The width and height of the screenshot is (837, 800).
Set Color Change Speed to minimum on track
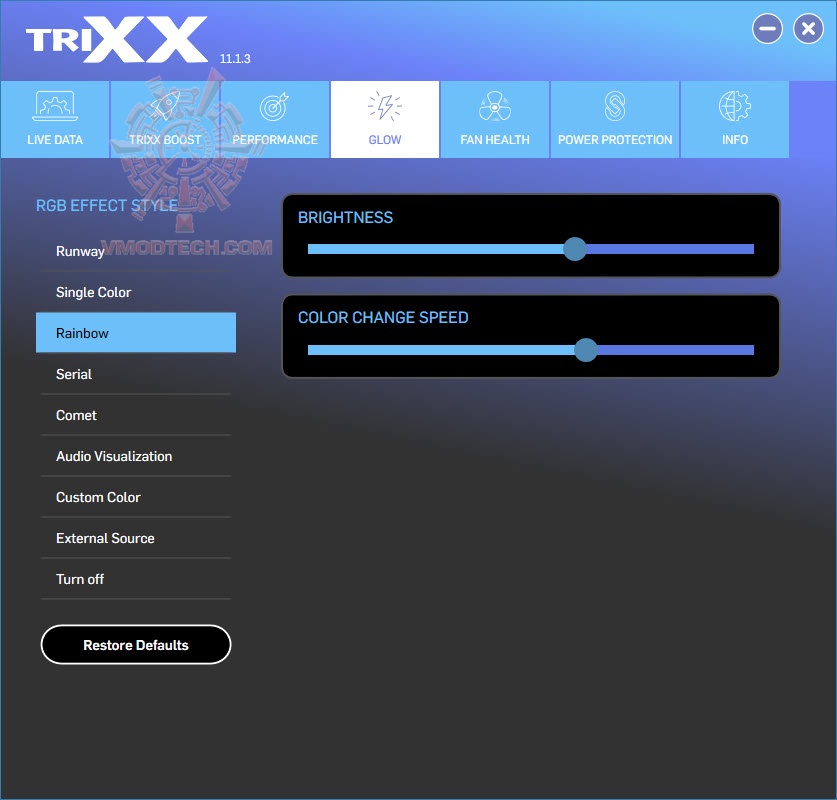tap(310, 350)
